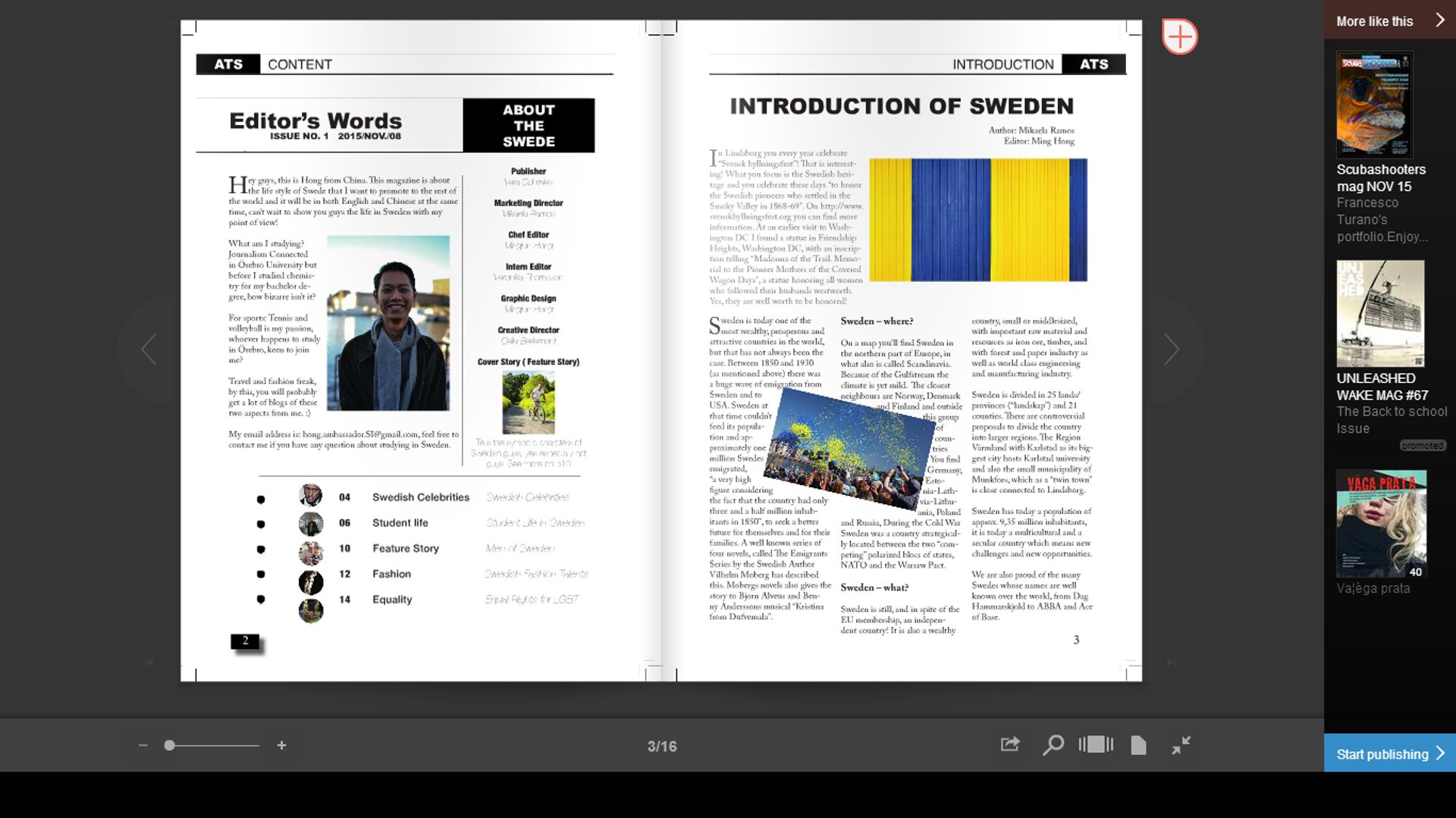Screen dimensions: 1456x818
Task: Click the editor's portrait photo
Action: [388, 323]
